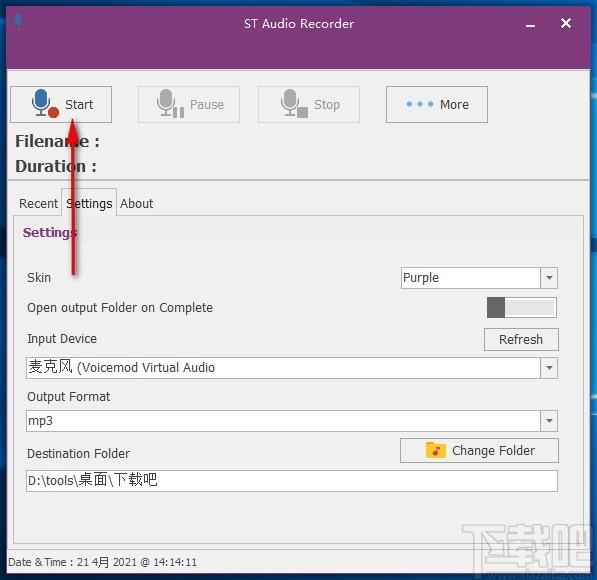Click the Start recording button
This screenshot has width=597, height=580.
point(61,104)
